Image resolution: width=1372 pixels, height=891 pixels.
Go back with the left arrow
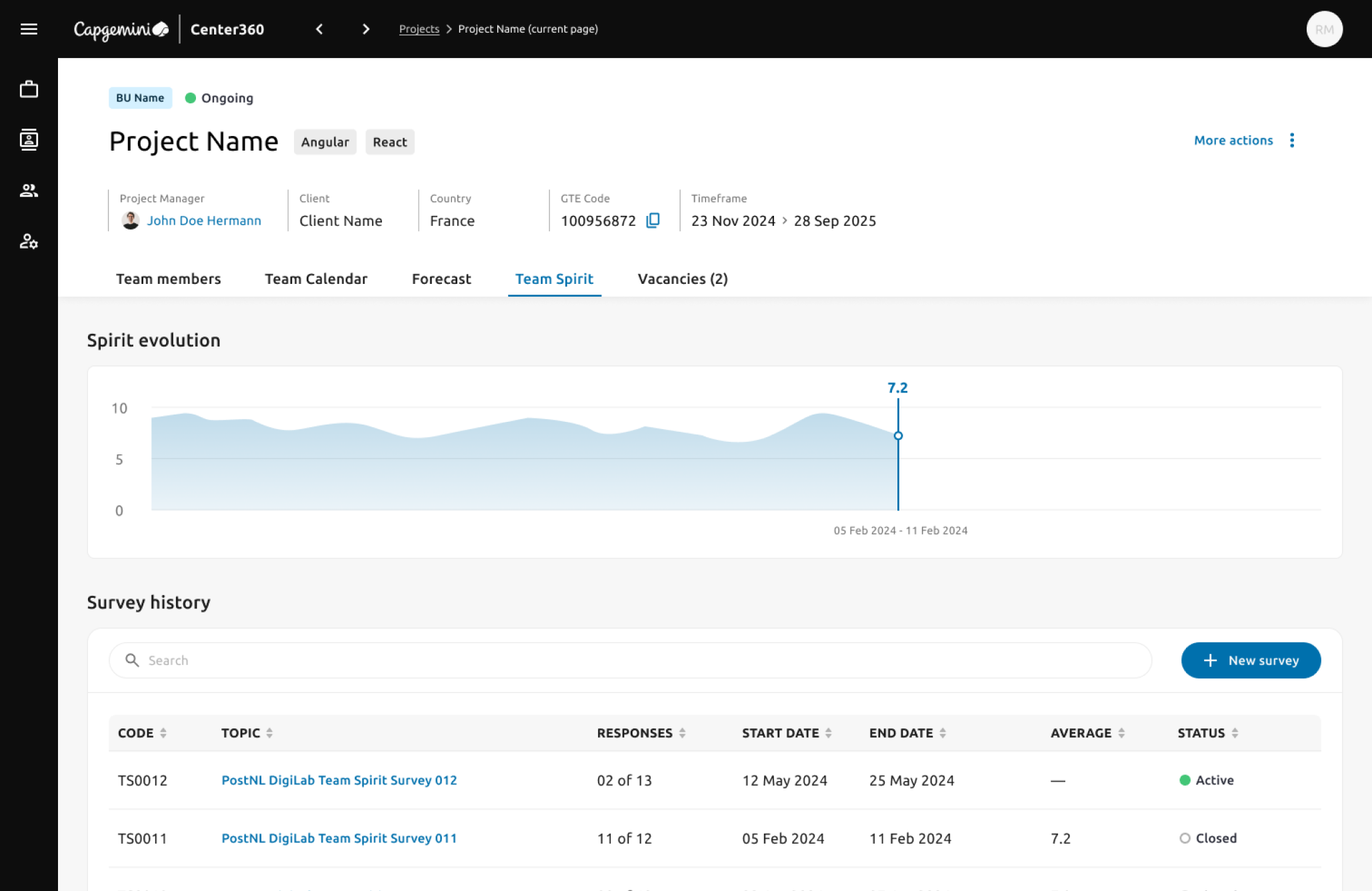[x=319, y=29]
